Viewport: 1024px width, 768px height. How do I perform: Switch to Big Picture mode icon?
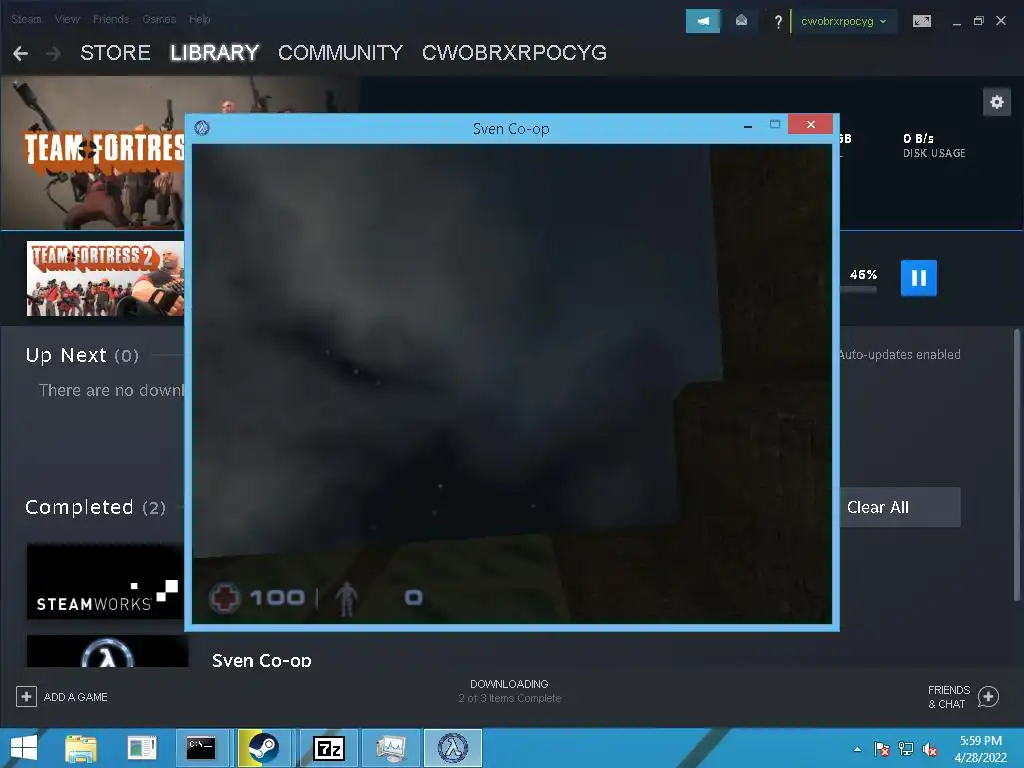921,22
